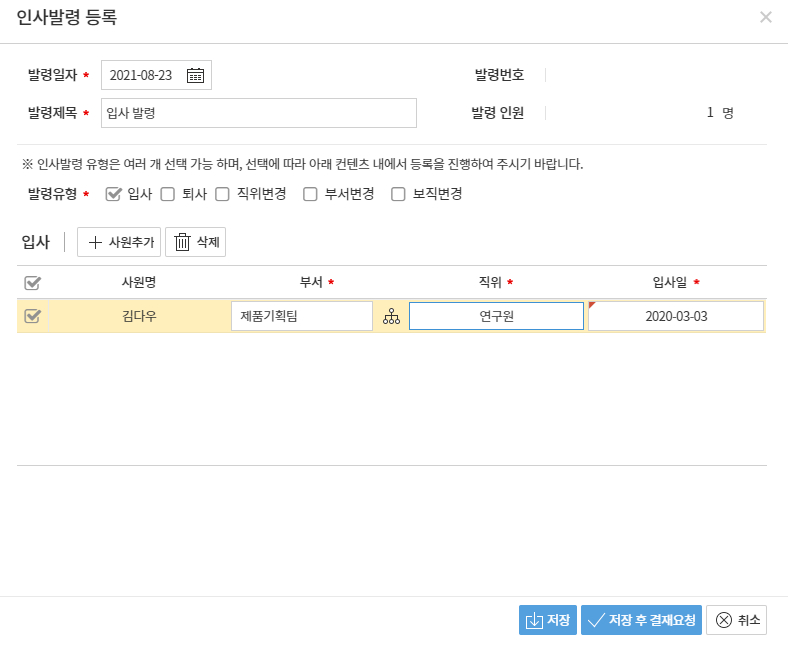This screenshot has width=788, height=645.
Task: Toggle the select-all checkbox in table header
Action: (32, 283)
